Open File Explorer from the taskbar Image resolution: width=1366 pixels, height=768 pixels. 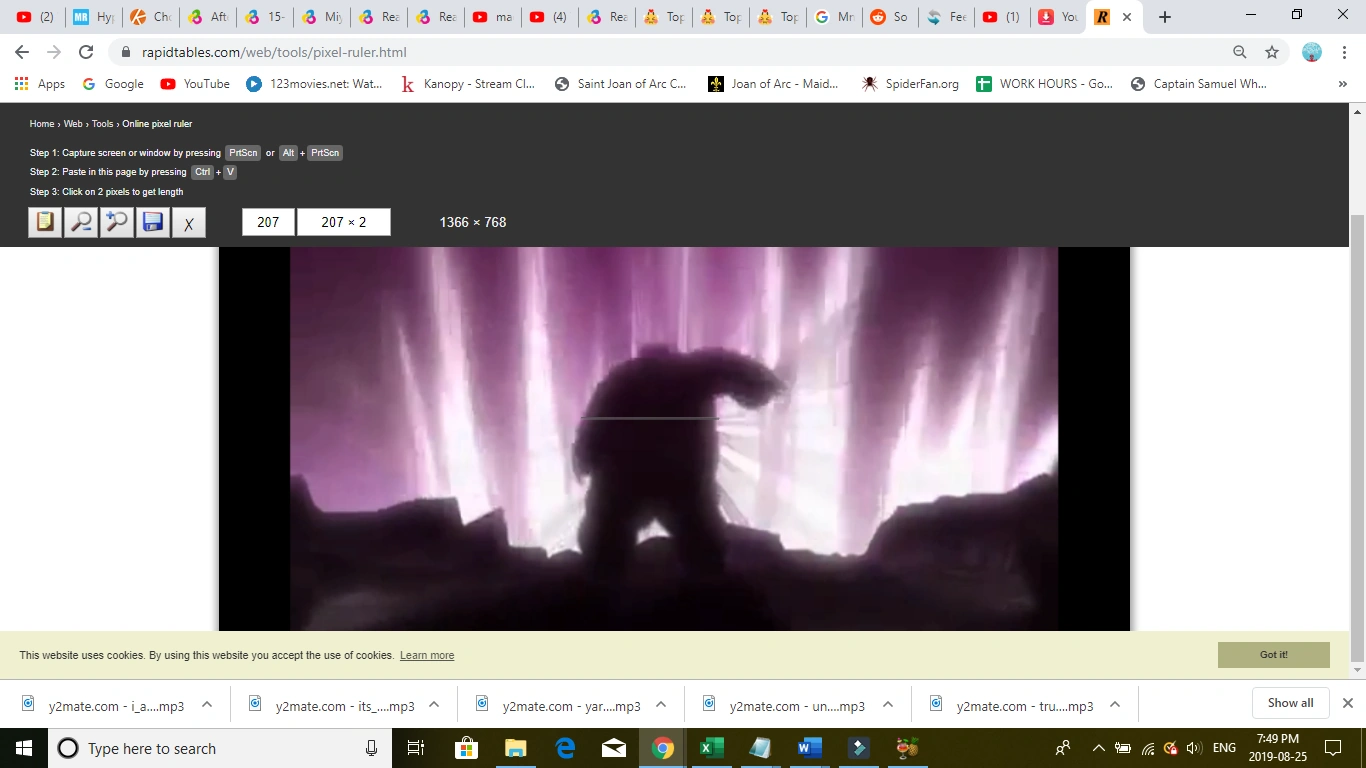click(516, 748)
